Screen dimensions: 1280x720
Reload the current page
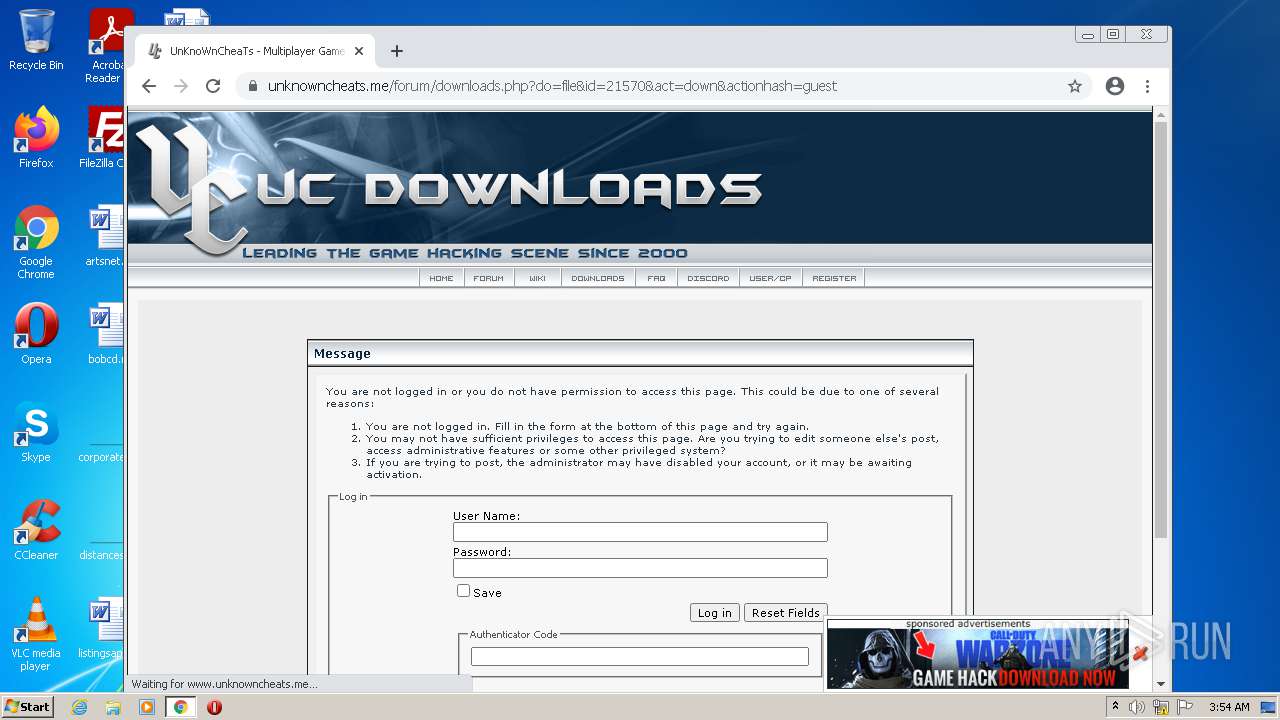pos(213,86)
